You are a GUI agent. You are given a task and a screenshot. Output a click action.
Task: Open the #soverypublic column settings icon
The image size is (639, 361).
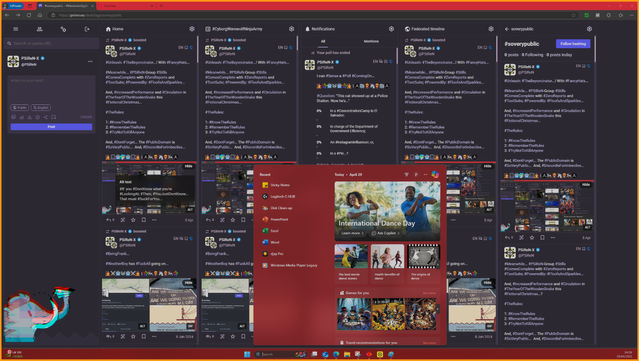click(x=589, y=29)
